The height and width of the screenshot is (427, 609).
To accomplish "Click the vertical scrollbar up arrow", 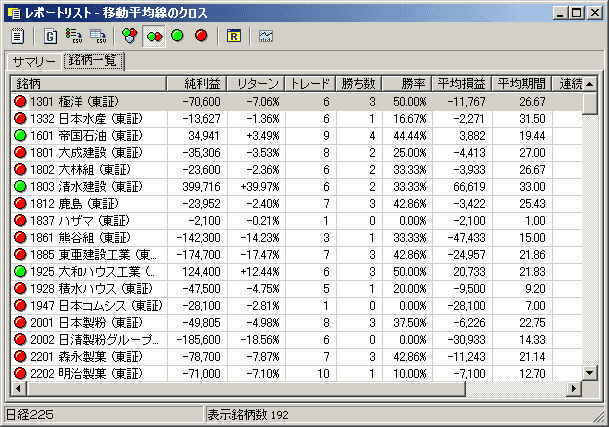I will (590, 84).
